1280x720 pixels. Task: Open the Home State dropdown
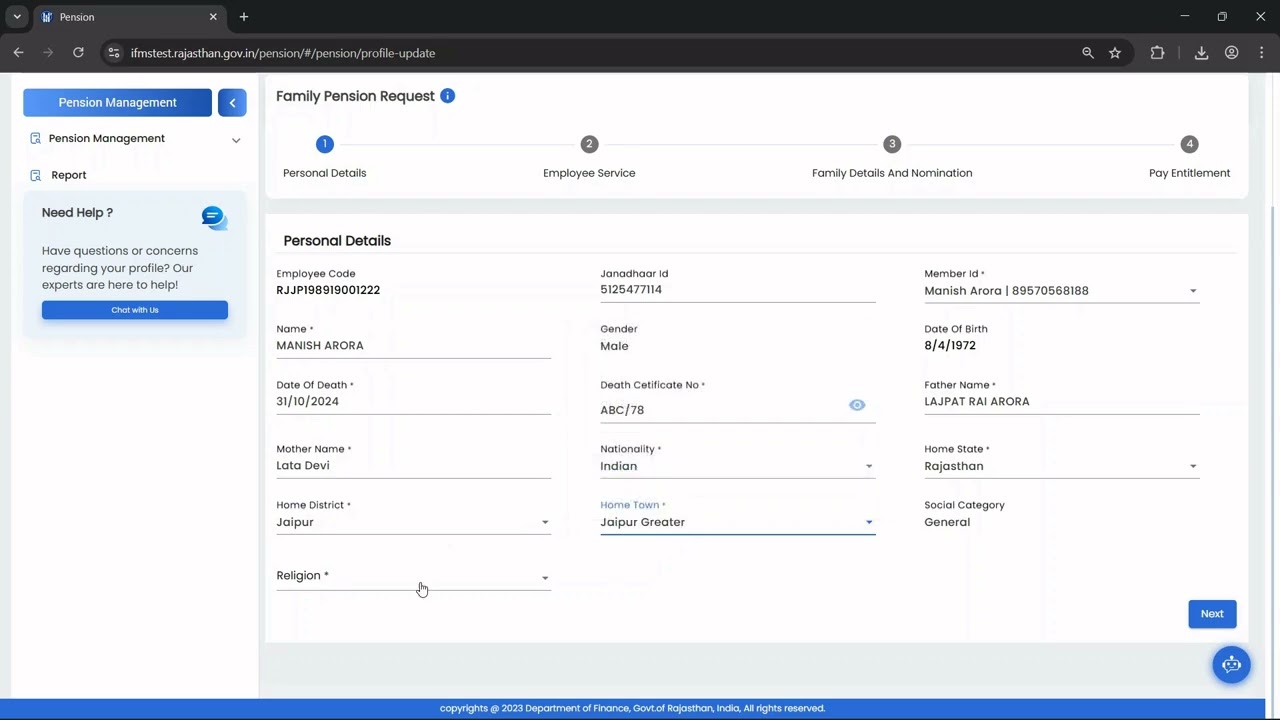[x=1061, y=466]
